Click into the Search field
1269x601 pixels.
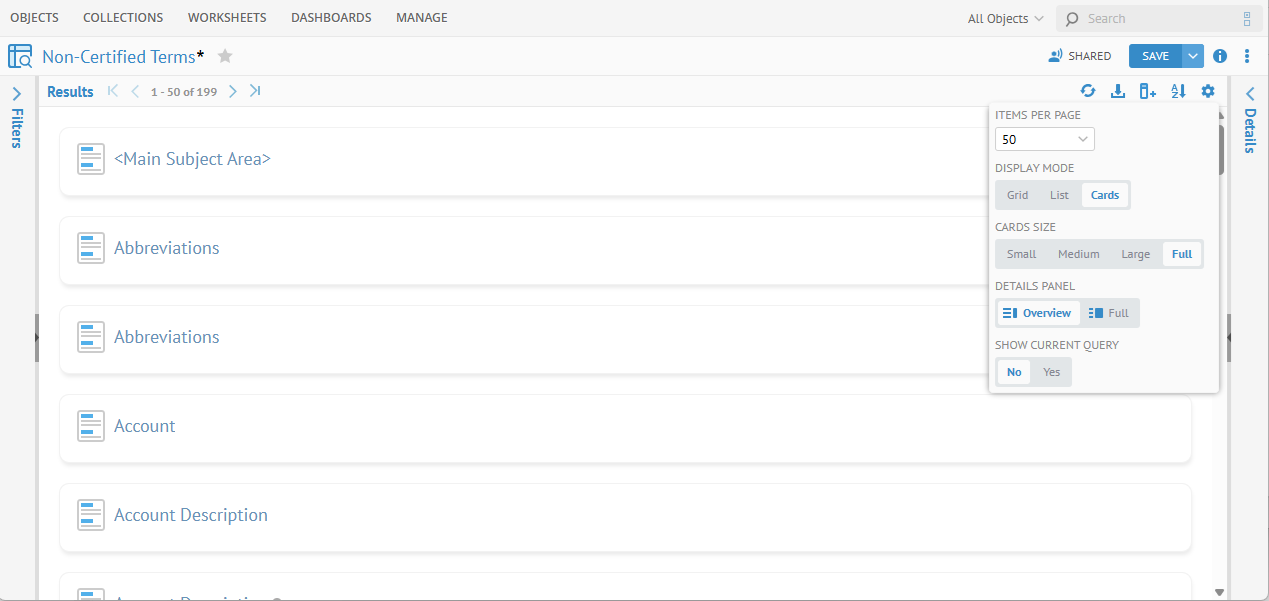pyautogui.click(x=1160, y=18)
